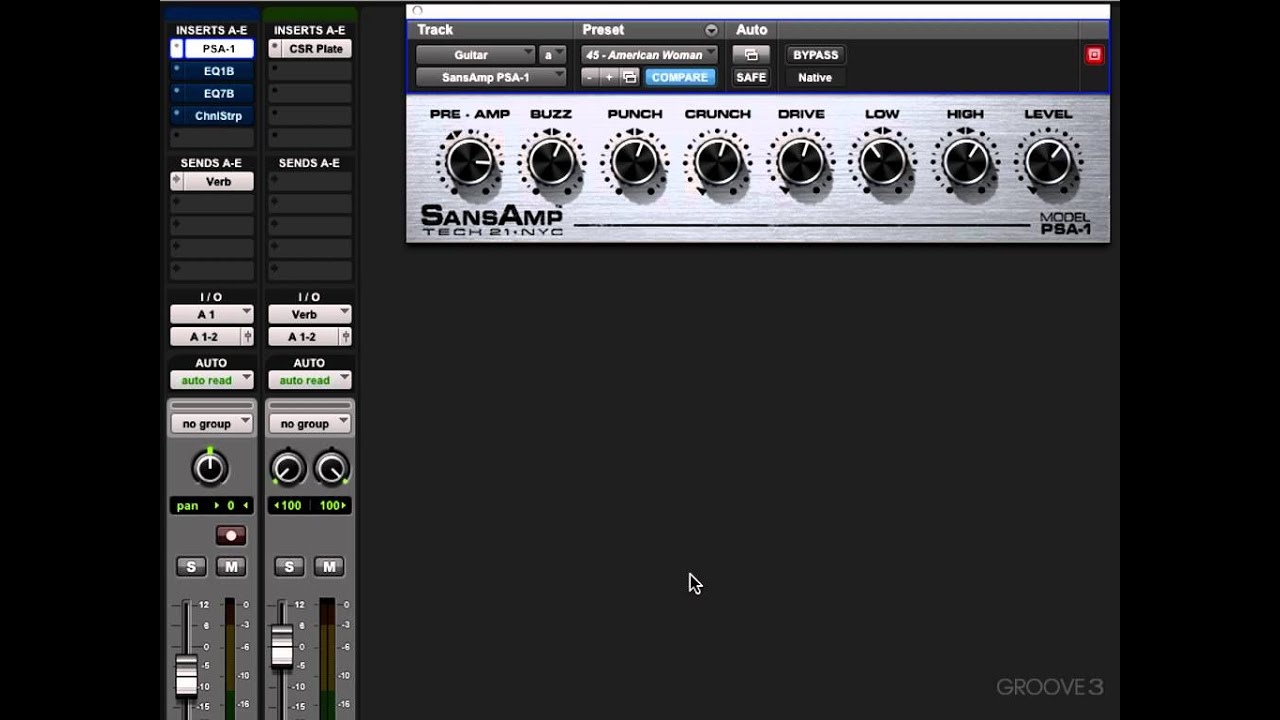This screenshot has height=720, width=1280.
Task: Open second track A 1-2 output selector
Action: click(303, 337)
